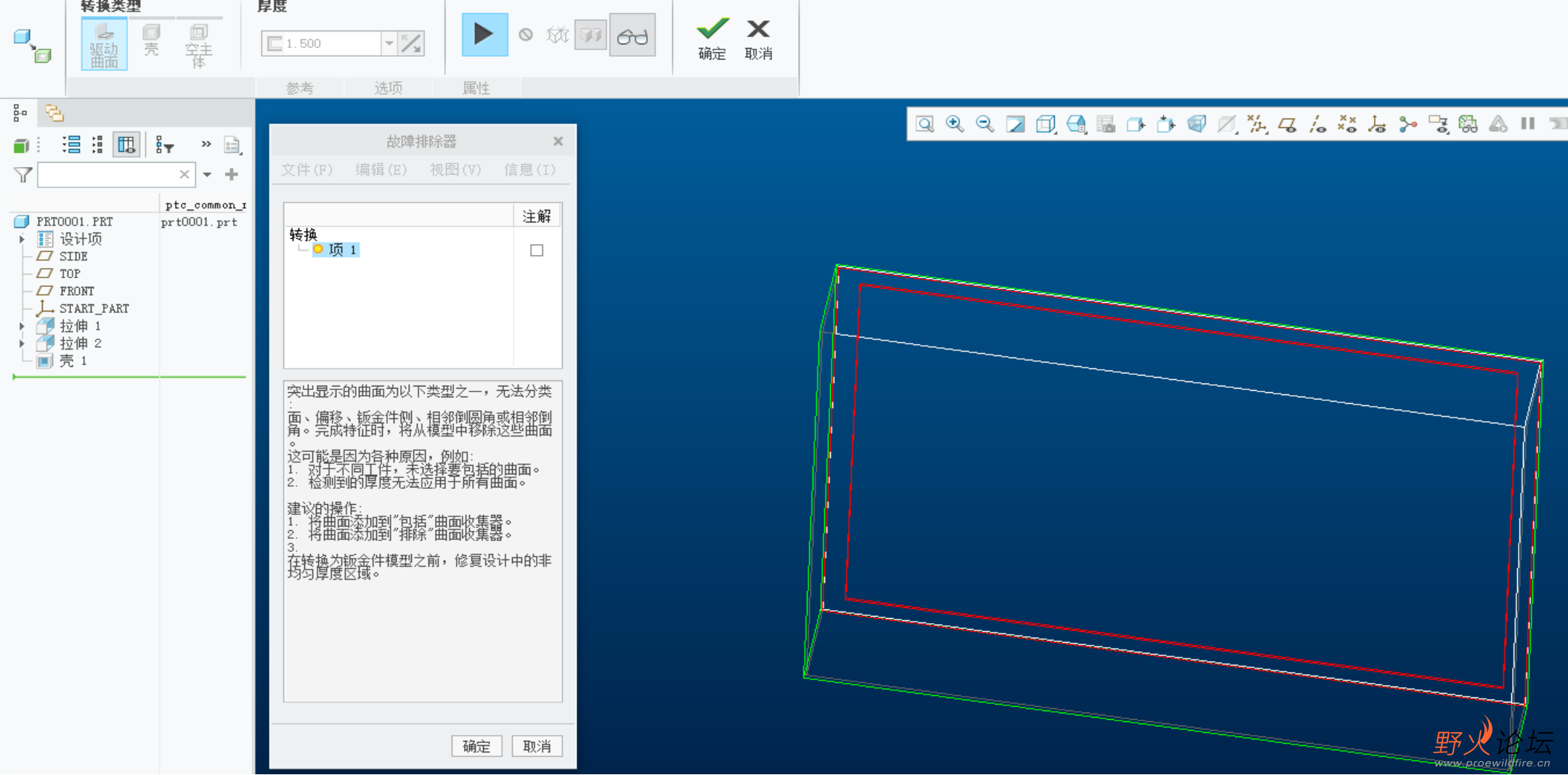The width and height of the screenshot is (1568, 775).
Task: Click the thickness value field 1.500
Action: point(322,44)
